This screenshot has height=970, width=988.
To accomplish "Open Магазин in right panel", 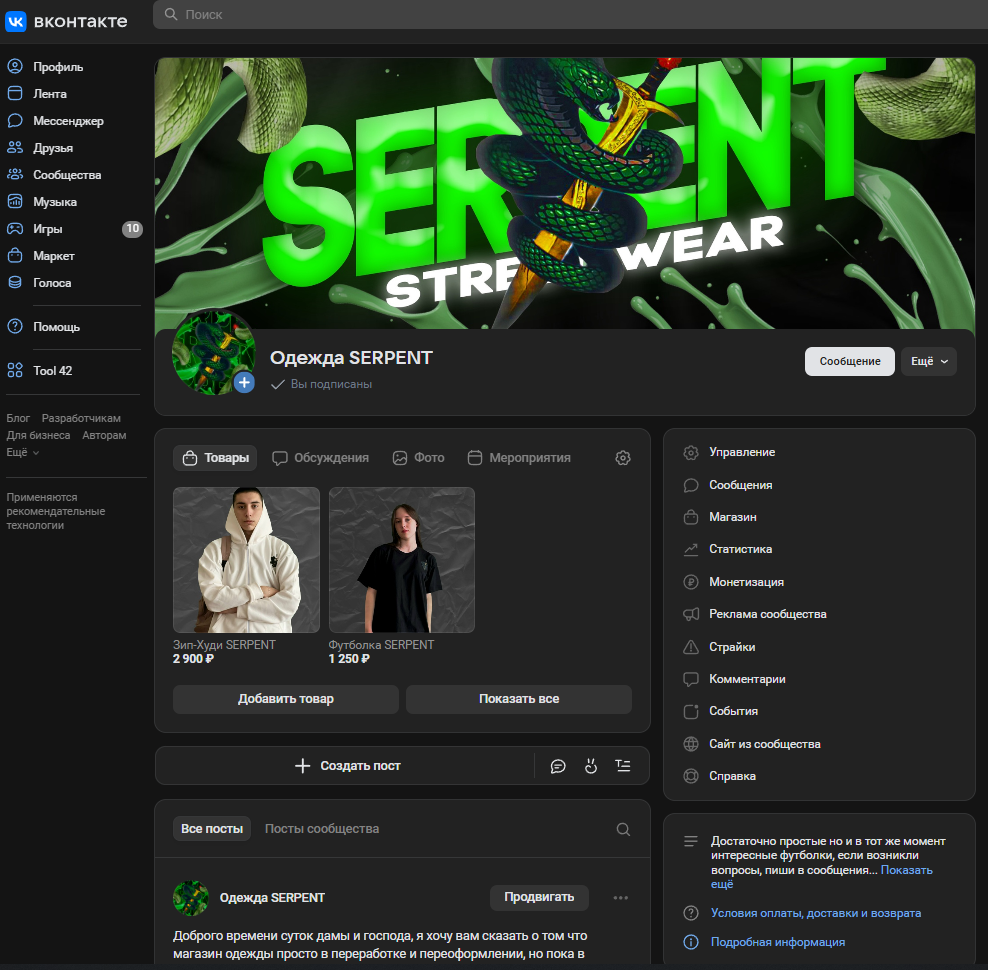I will pos(720,517).
